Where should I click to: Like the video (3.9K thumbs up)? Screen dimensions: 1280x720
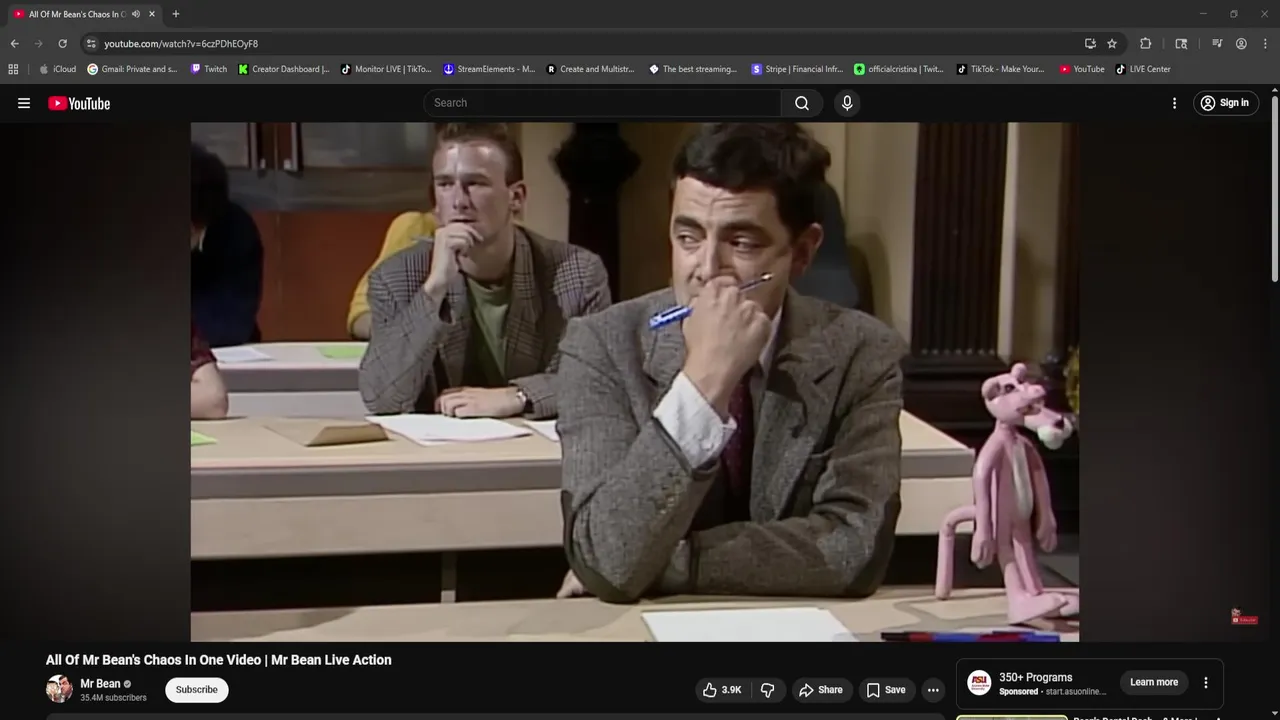(722, 690)
